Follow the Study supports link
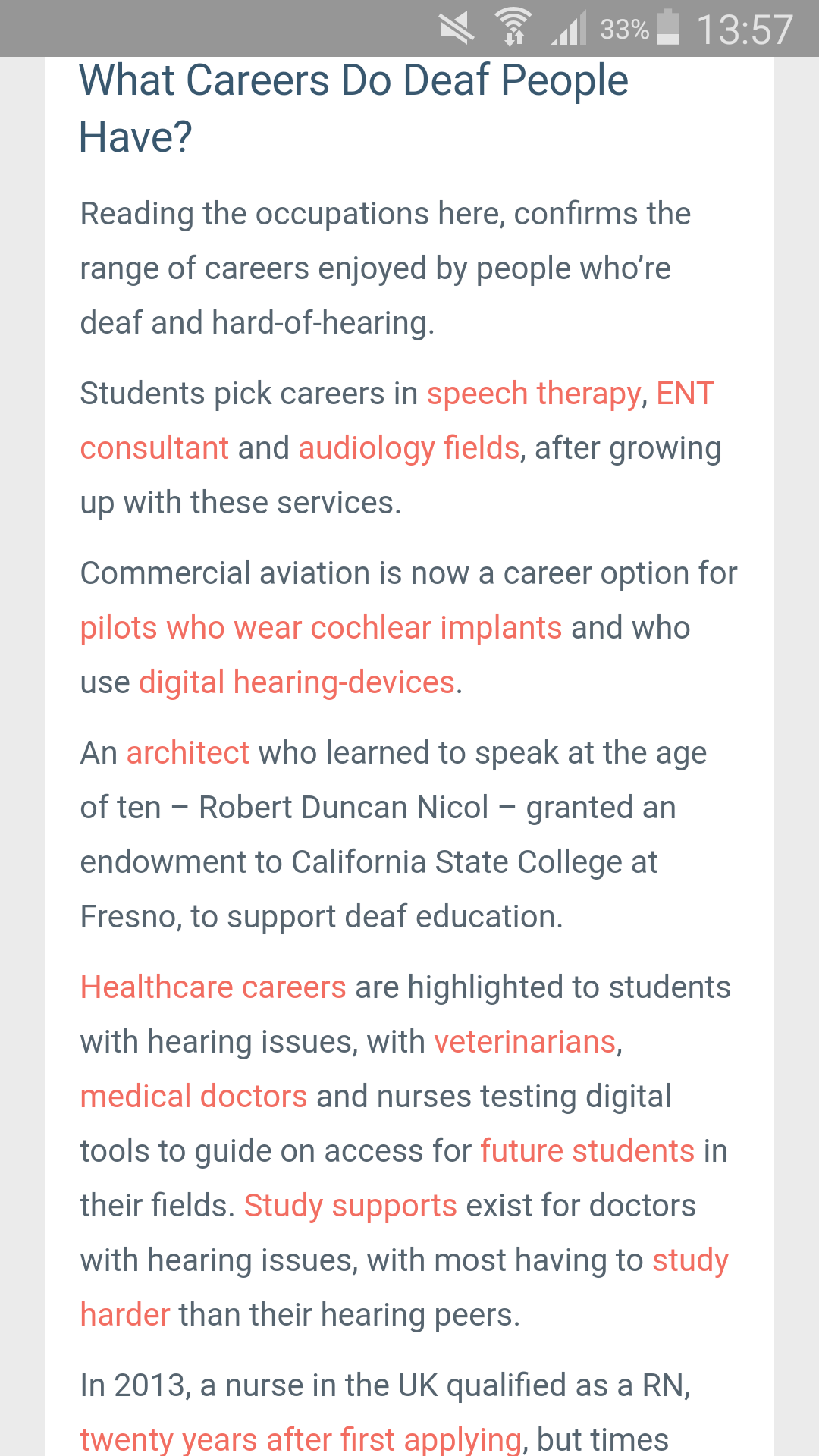 350,1206
